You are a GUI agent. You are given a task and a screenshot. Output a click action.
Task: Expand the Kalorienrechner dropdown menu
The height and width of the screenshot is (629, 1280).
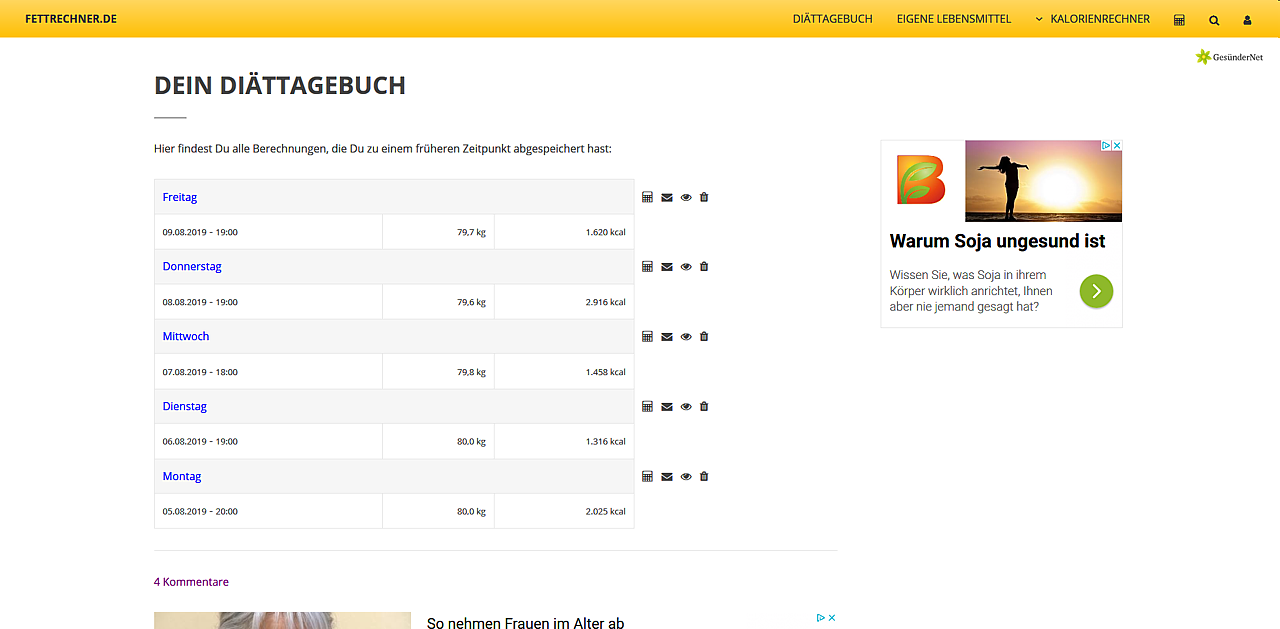tap(1092, 19)
